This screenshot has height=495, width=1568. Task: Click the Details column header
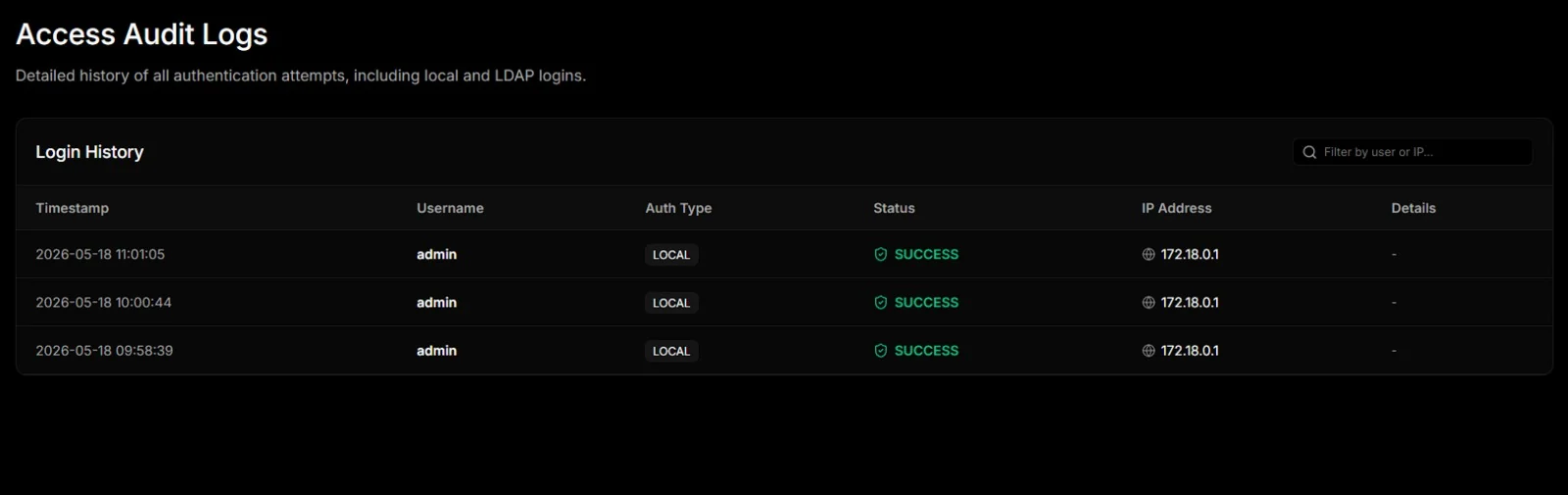tap(1413, 208)
